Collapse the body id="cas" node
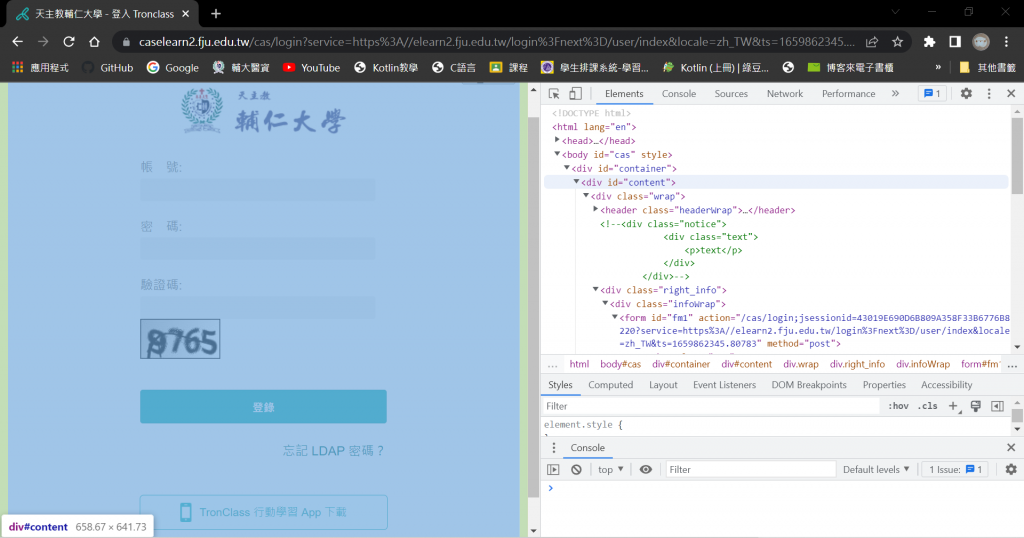This screenshot has width=1024, height=538. [557, 154]
